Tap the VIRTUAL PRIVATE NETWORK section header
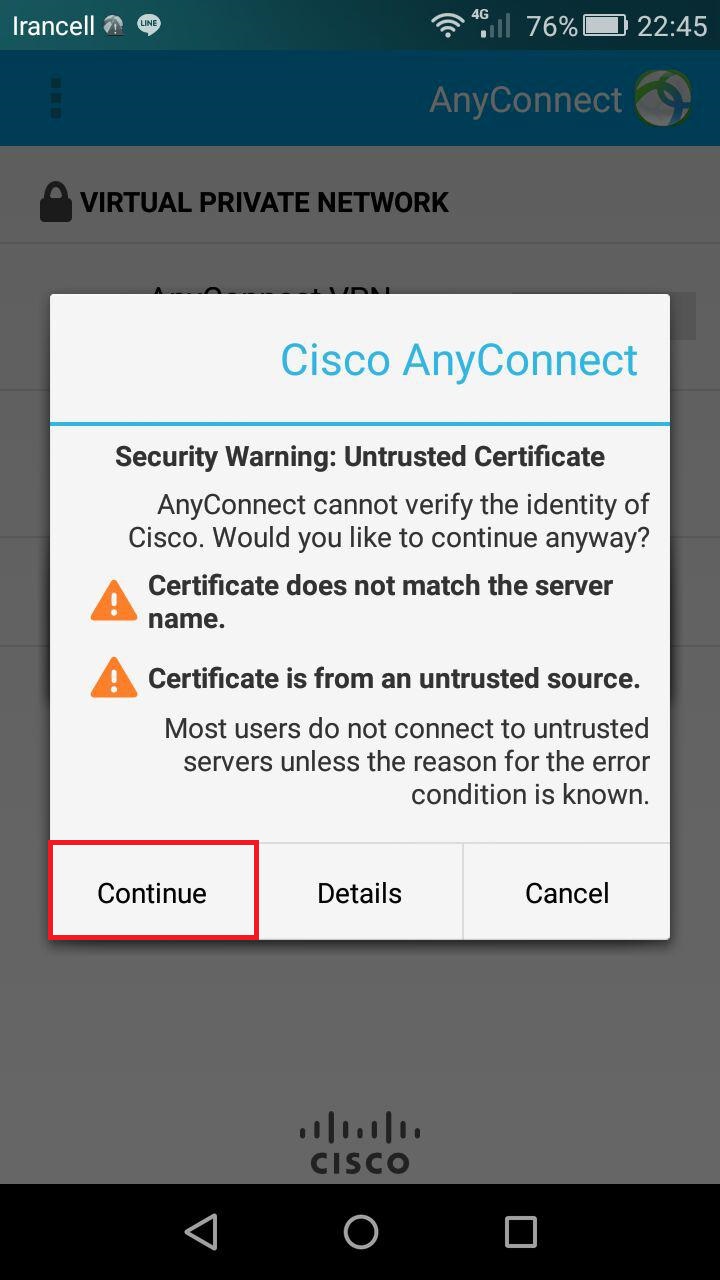720x1280 pixels. [264, 202]
